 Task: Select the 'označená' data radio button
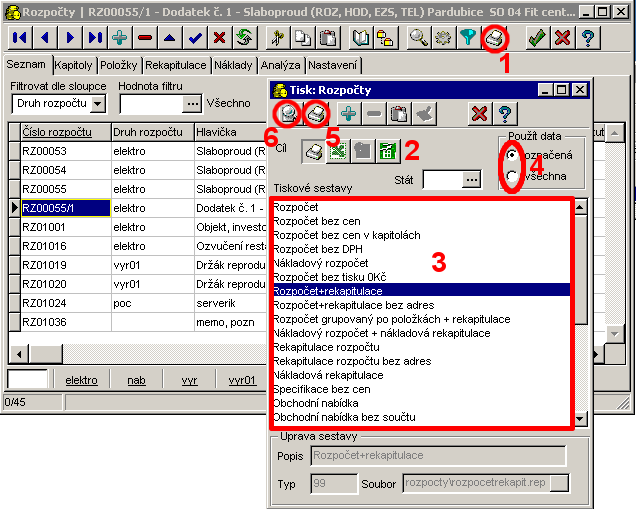[513, 156]
